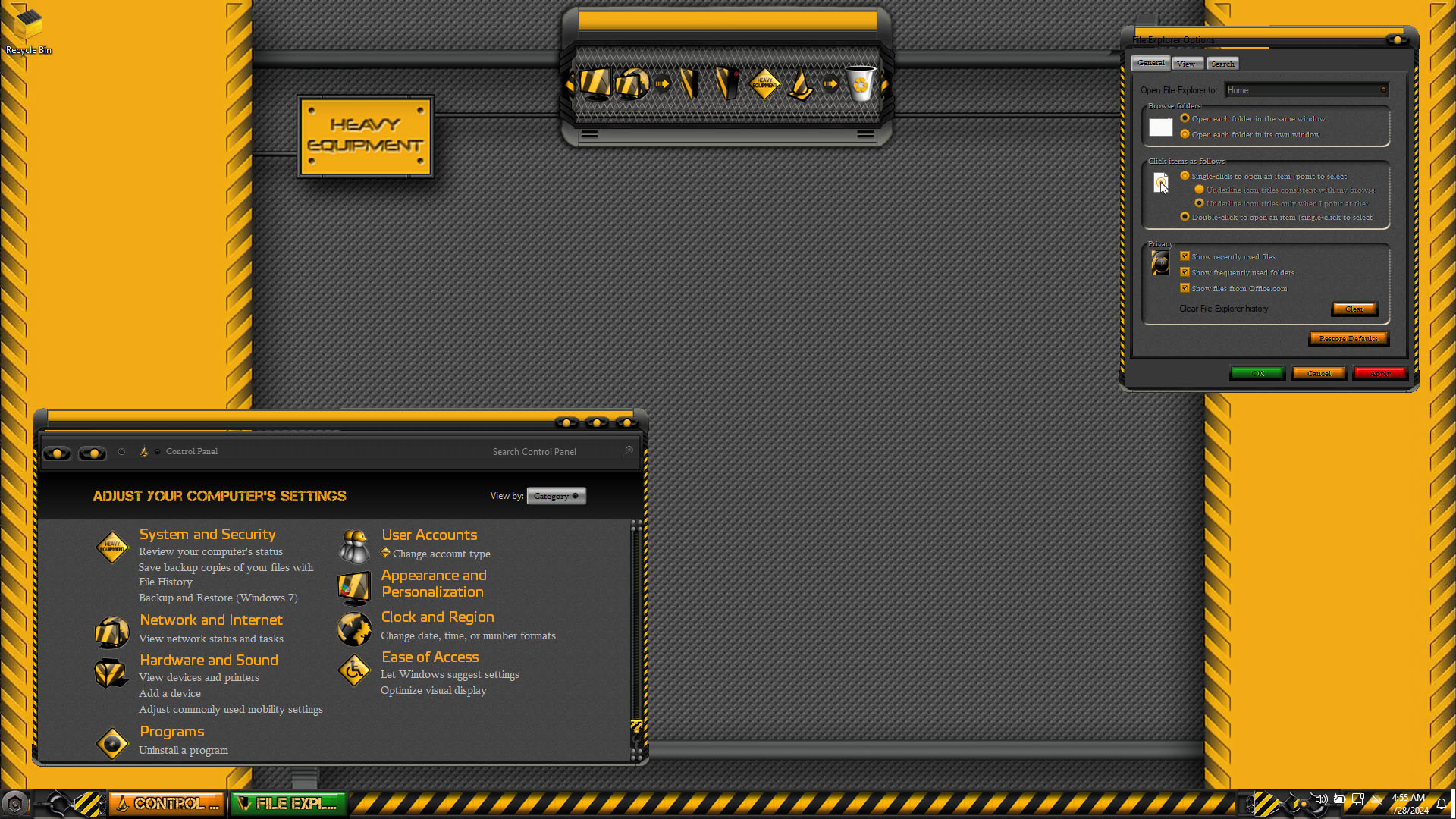Click the Clear history button
Image resolution: width=1456 pixels, height=819 pixels.
pos(1354,309)
